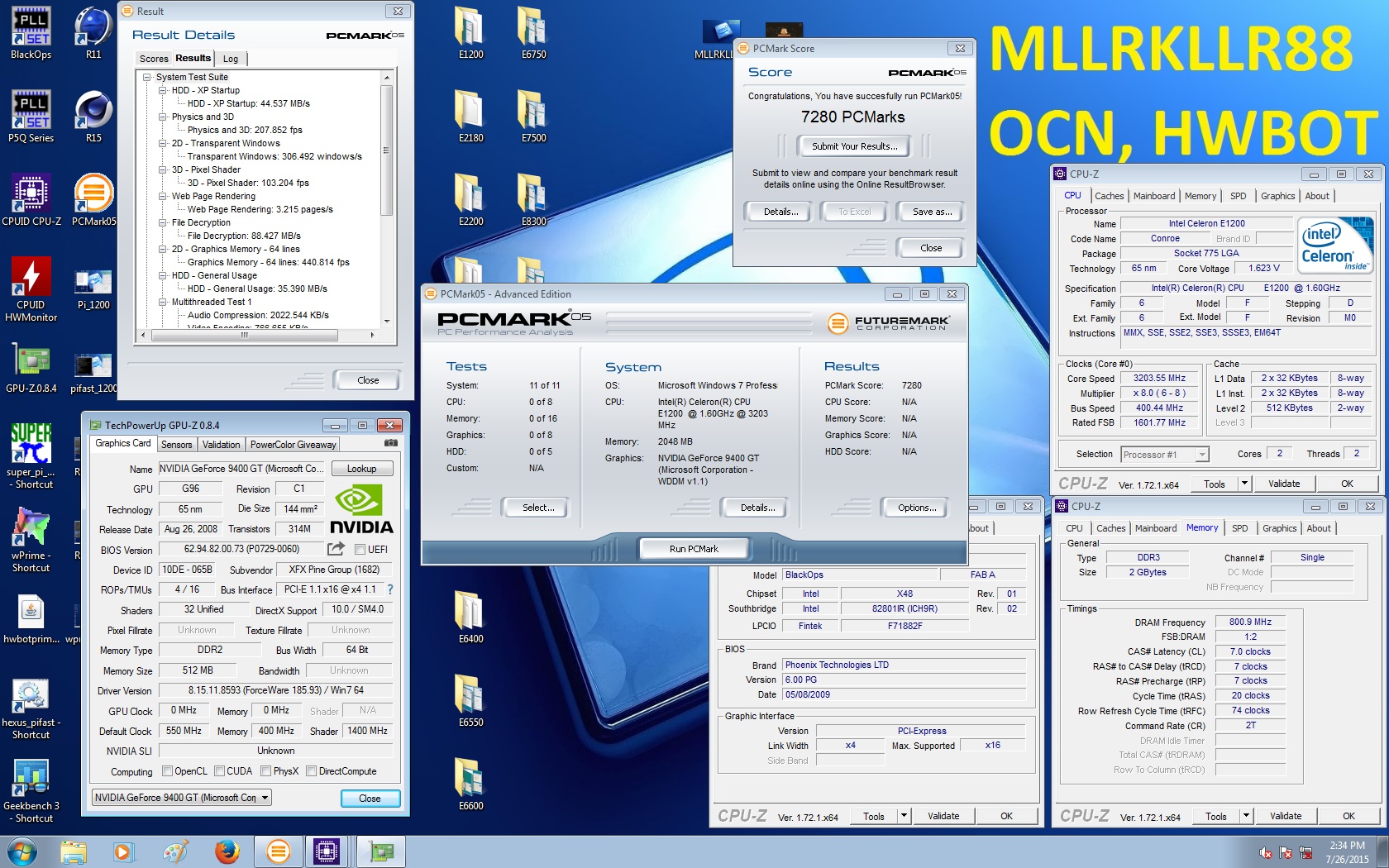Viewport: 1389px width, 868px height.
Task: Open the Caches tab in CPU-Z CPU window
Action: [x=1109, y=196]
